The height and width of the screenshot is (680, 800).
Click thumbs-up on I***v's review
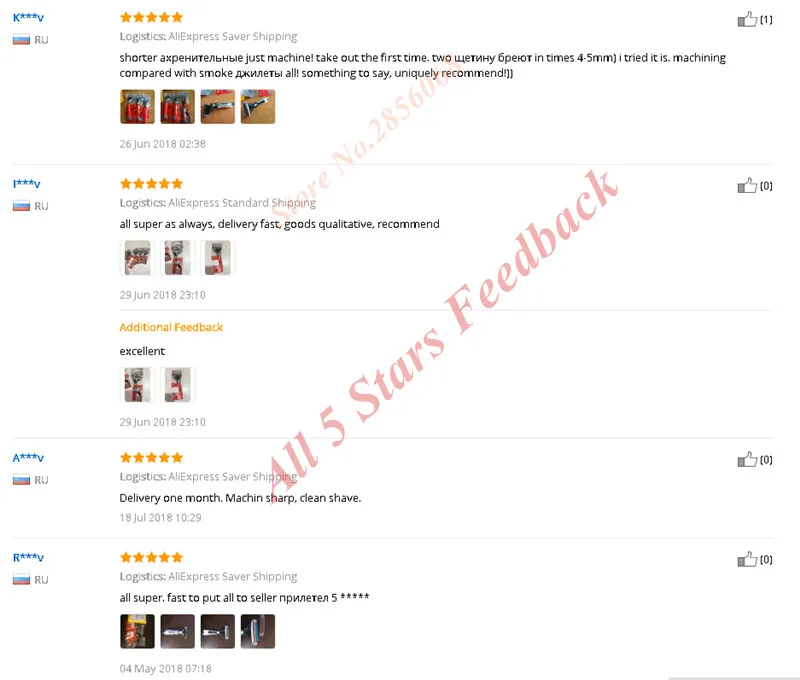pos(747,186)
